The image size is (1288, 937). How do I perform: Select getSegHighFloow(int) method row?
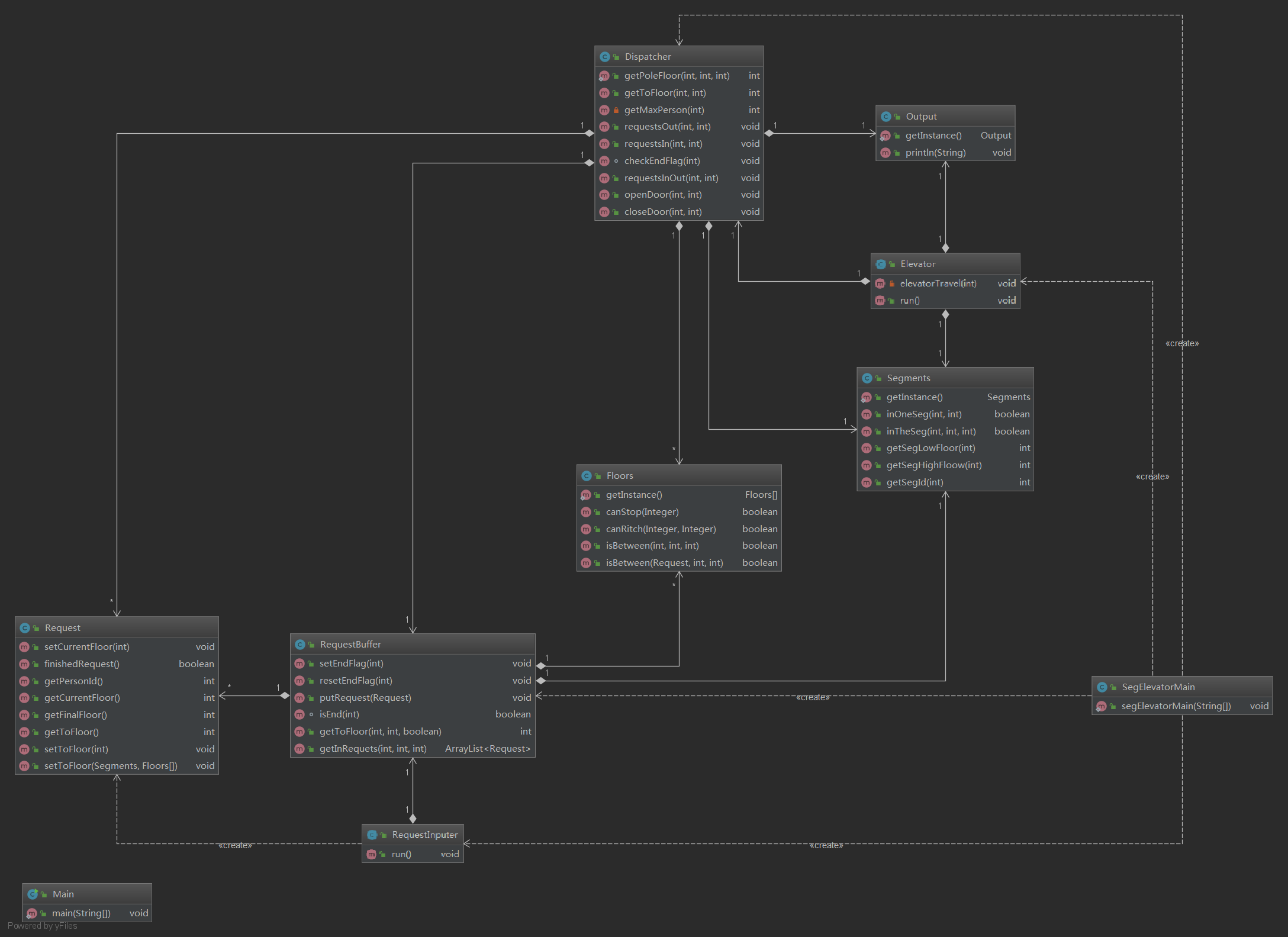(x=933, y=465)
